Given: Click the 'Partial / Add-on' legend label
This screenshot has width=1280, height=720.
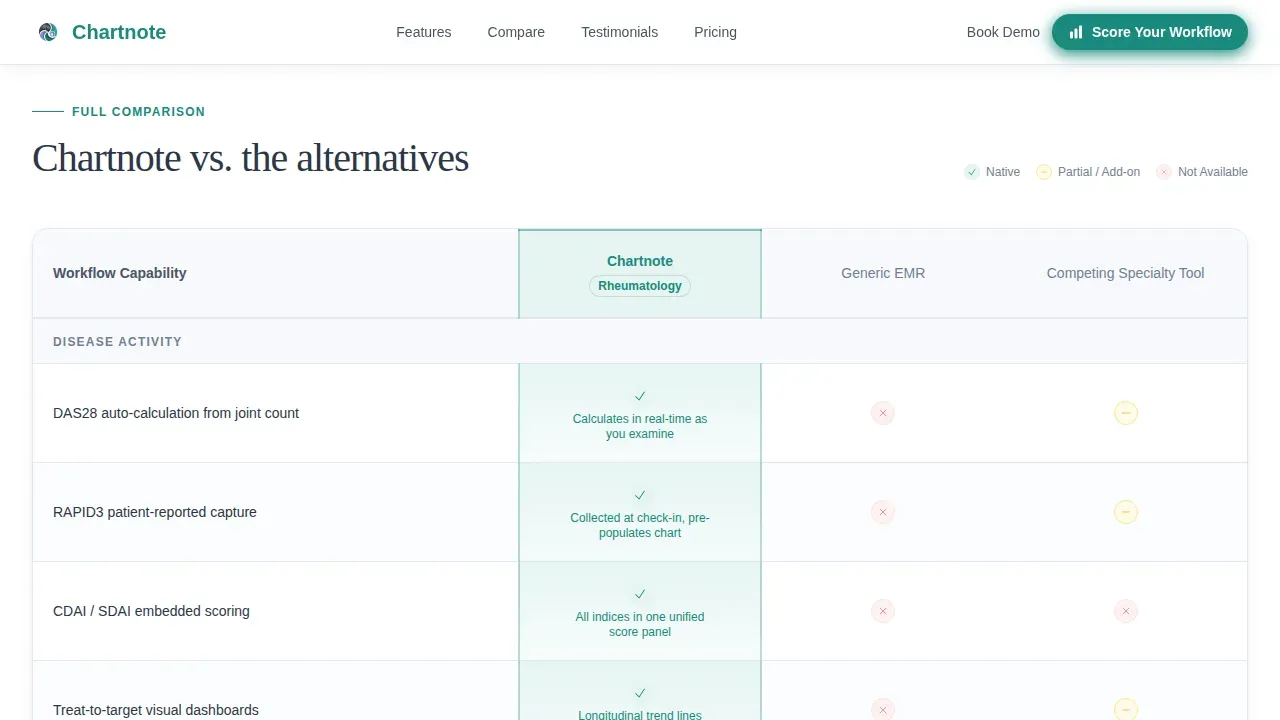Looking at the screenshot, I should tap(1099, 172).
